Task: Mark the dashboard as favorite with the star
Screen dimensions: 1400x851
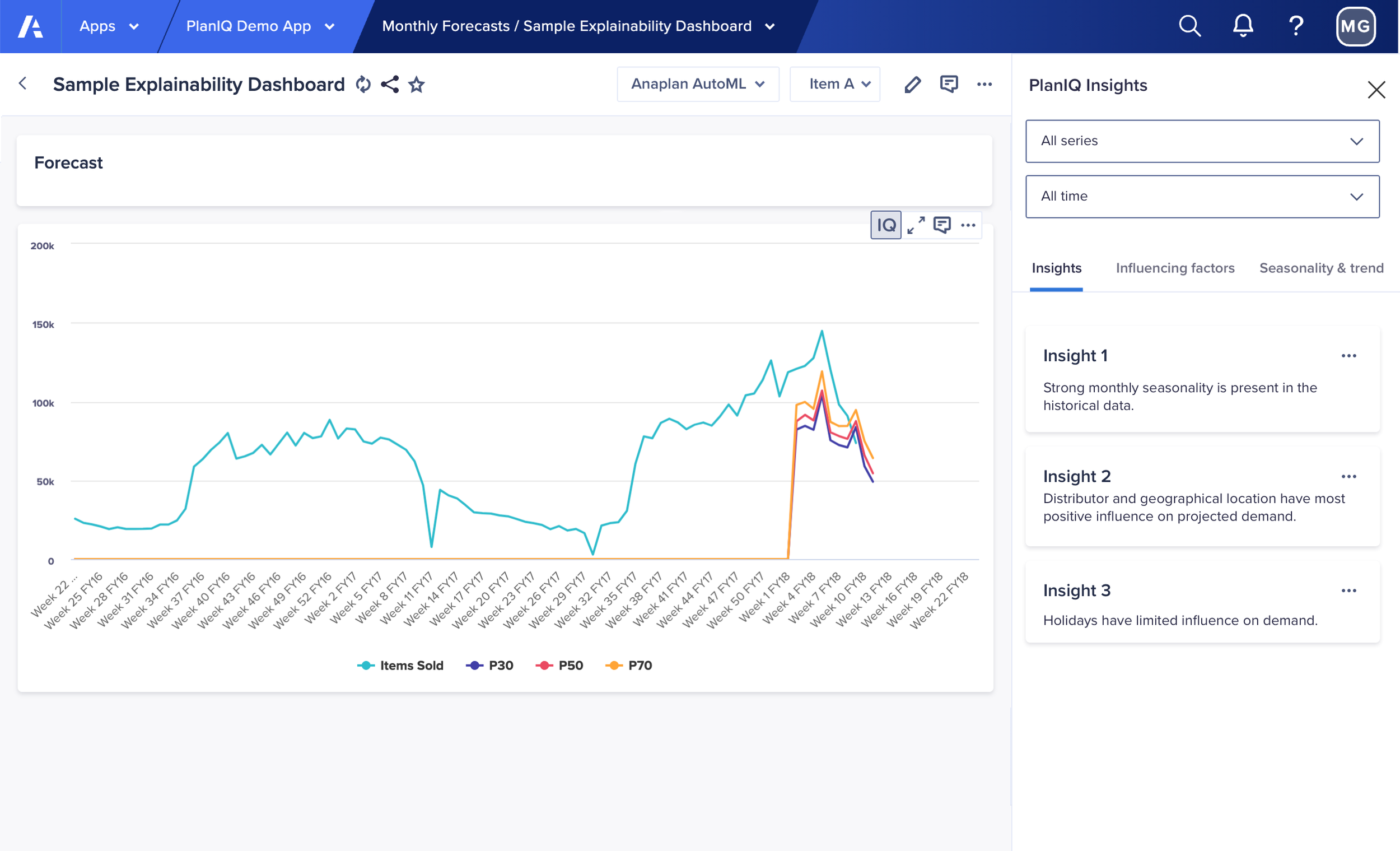Action: (417, 84)
